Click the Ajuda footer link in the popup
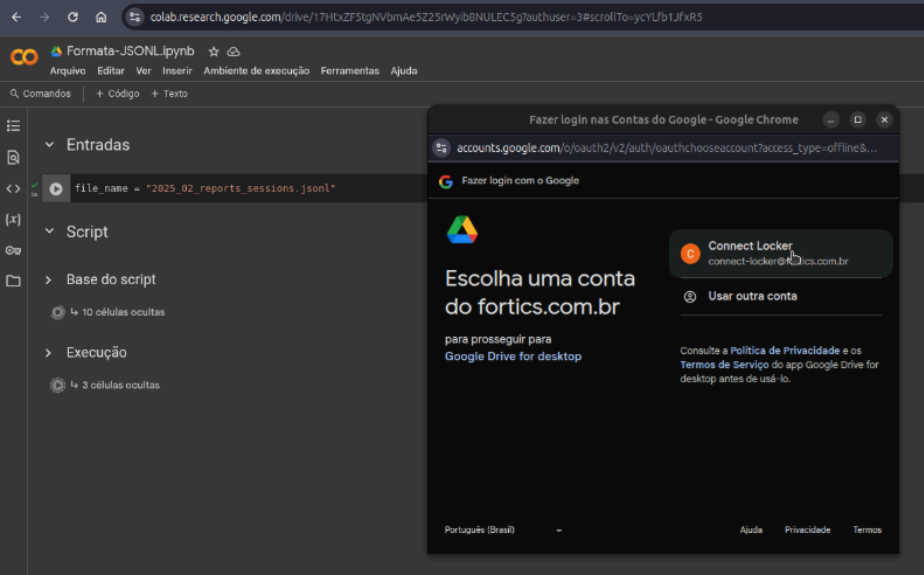Screen dimensions: 924x575 [751, 530]
